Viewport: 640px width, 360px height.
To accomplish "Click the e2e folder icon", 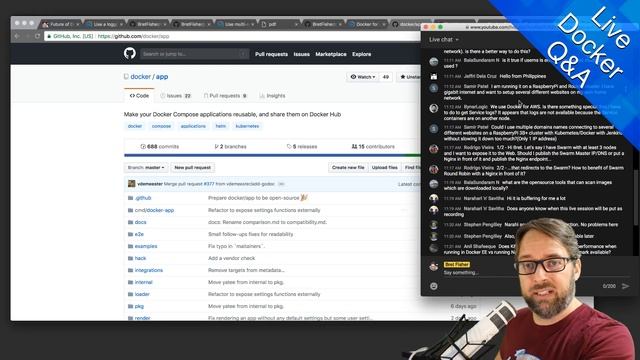I will (130, 234).
